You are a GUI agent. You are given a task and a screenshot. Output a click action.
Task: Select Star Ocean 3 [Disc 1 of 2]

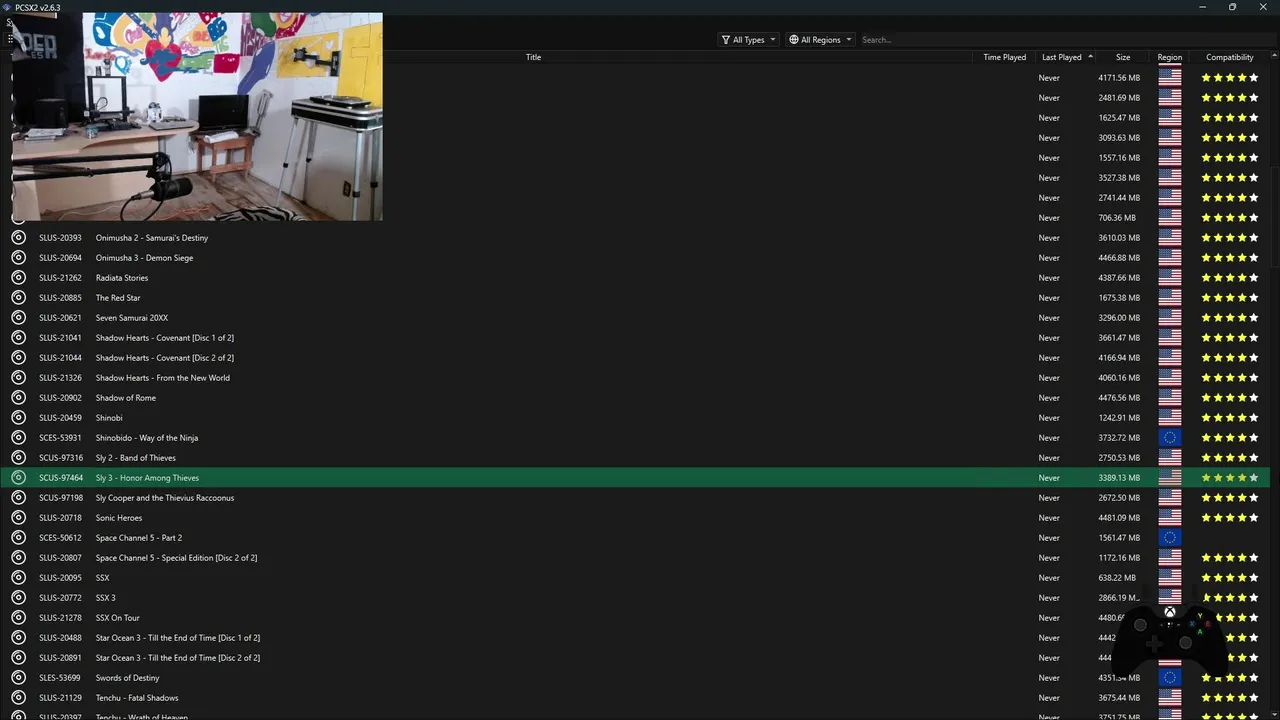(178, 638)
